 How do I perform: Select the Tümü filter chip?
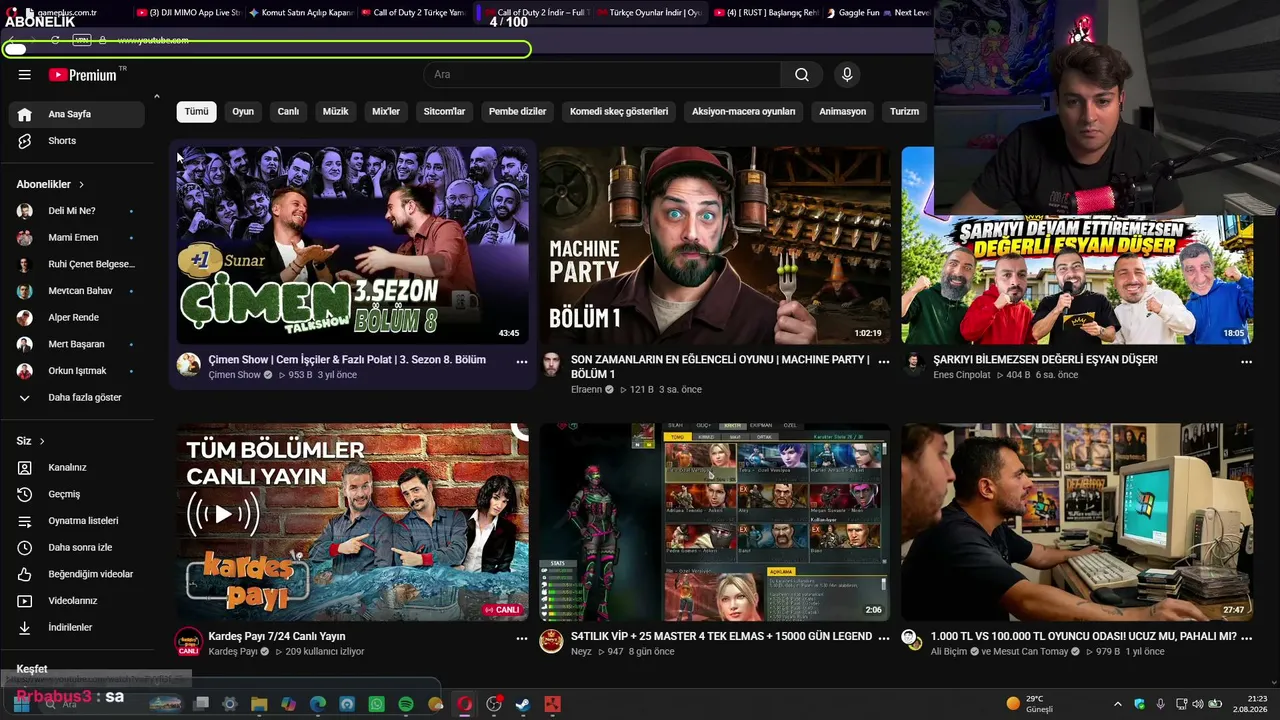(197, 111)
